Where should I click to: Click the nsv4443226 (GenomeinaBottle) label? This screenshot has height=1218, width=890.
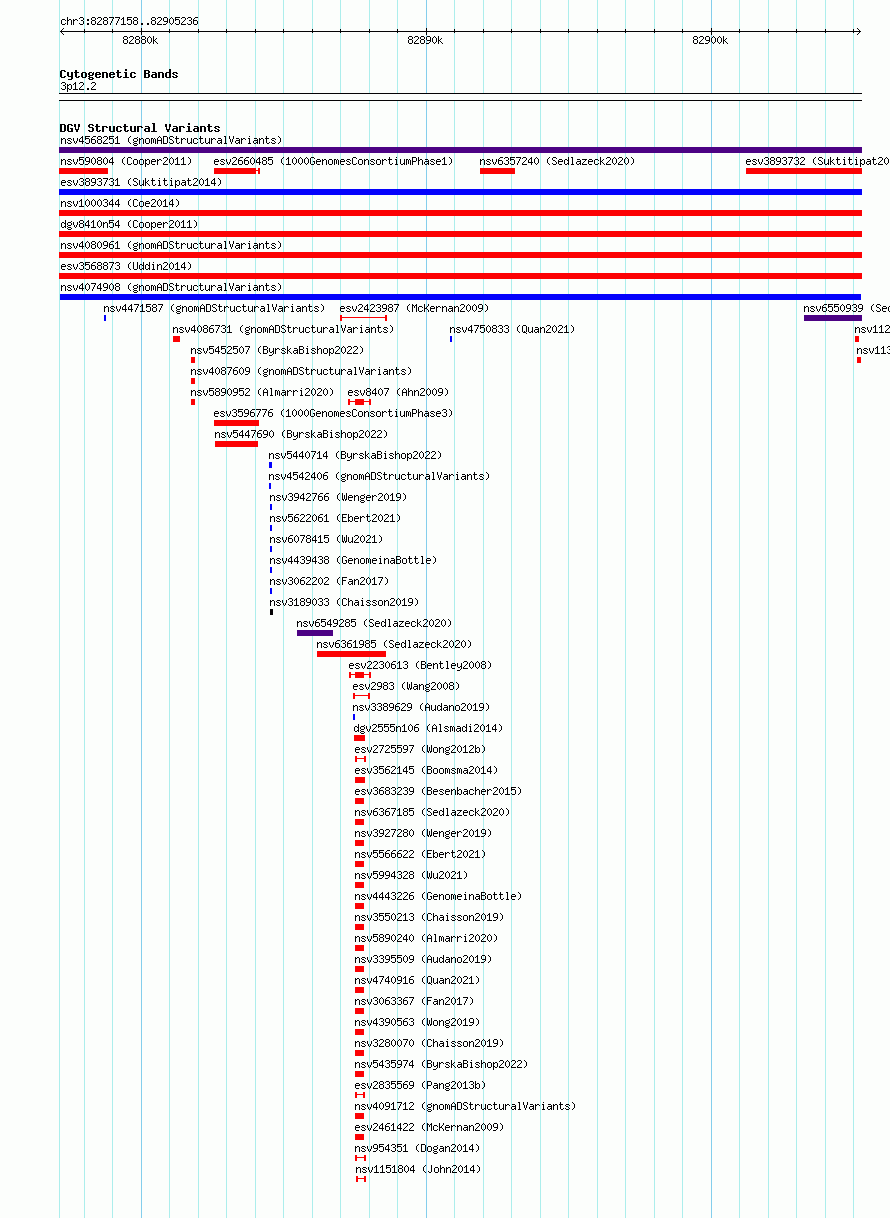pos(438,896)
